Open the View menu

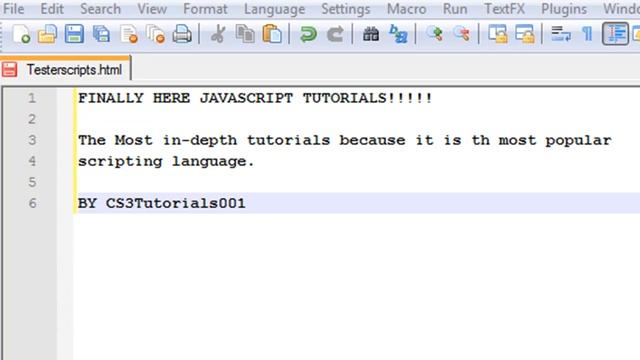152,9
